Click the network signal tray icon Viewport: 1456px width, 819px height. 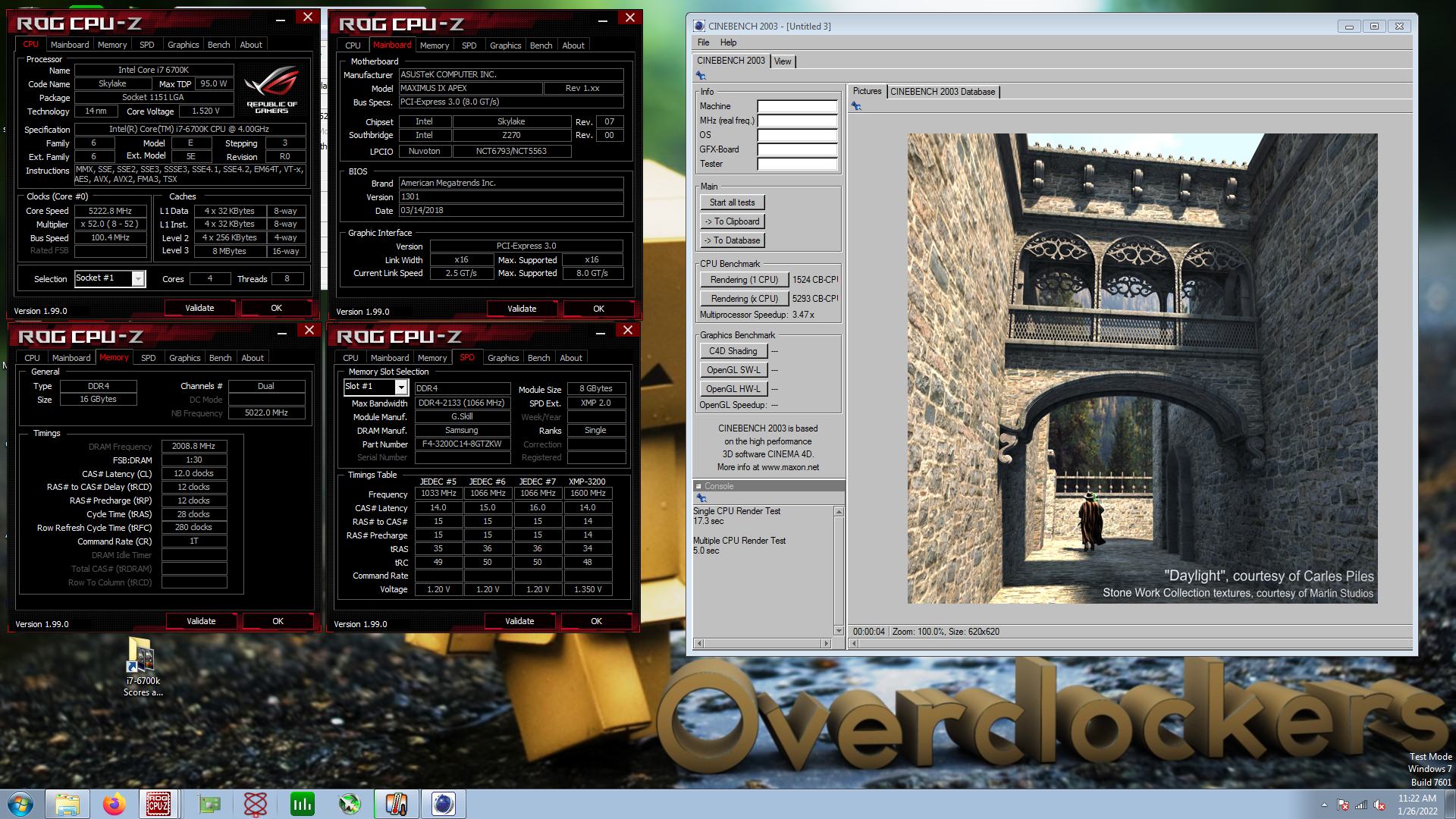click(x=1361, y=805)
